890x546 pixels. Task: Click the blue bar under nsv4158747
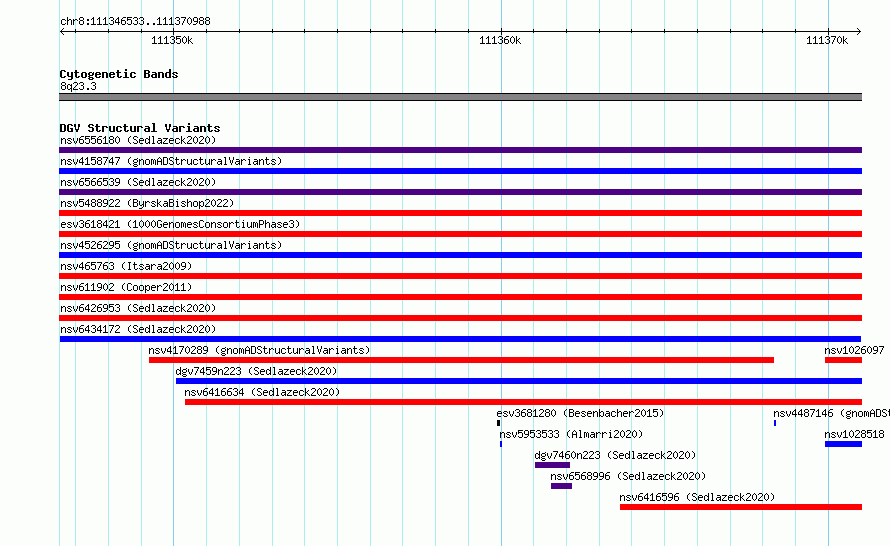click(460, 171)
